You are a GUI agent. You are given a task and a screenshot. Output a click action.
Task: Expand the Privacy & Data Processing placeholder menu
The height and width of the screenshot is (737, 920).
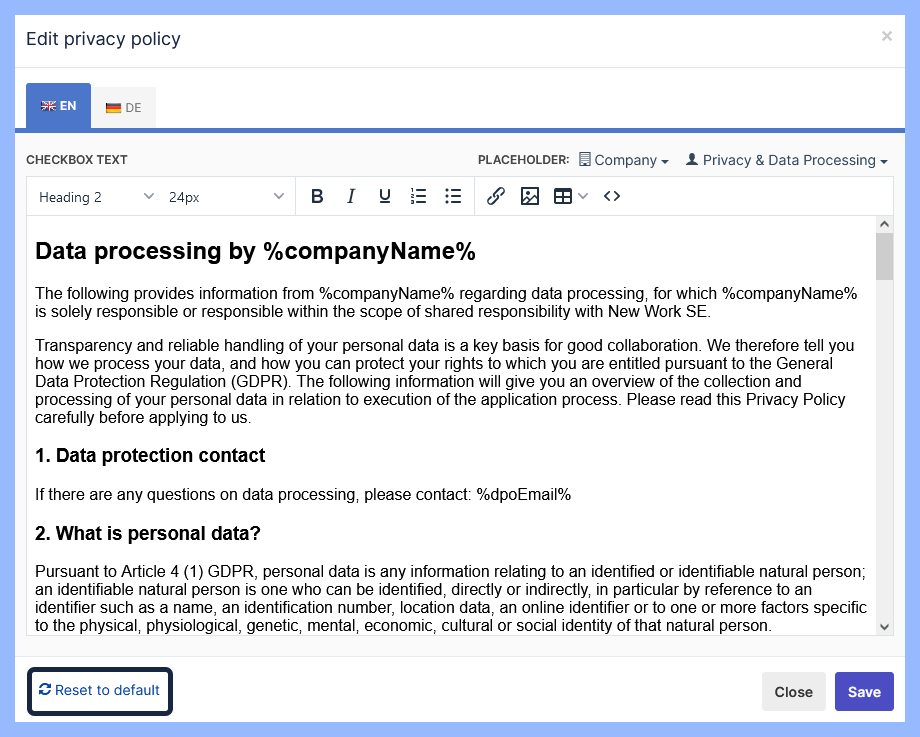pos(787,160)
